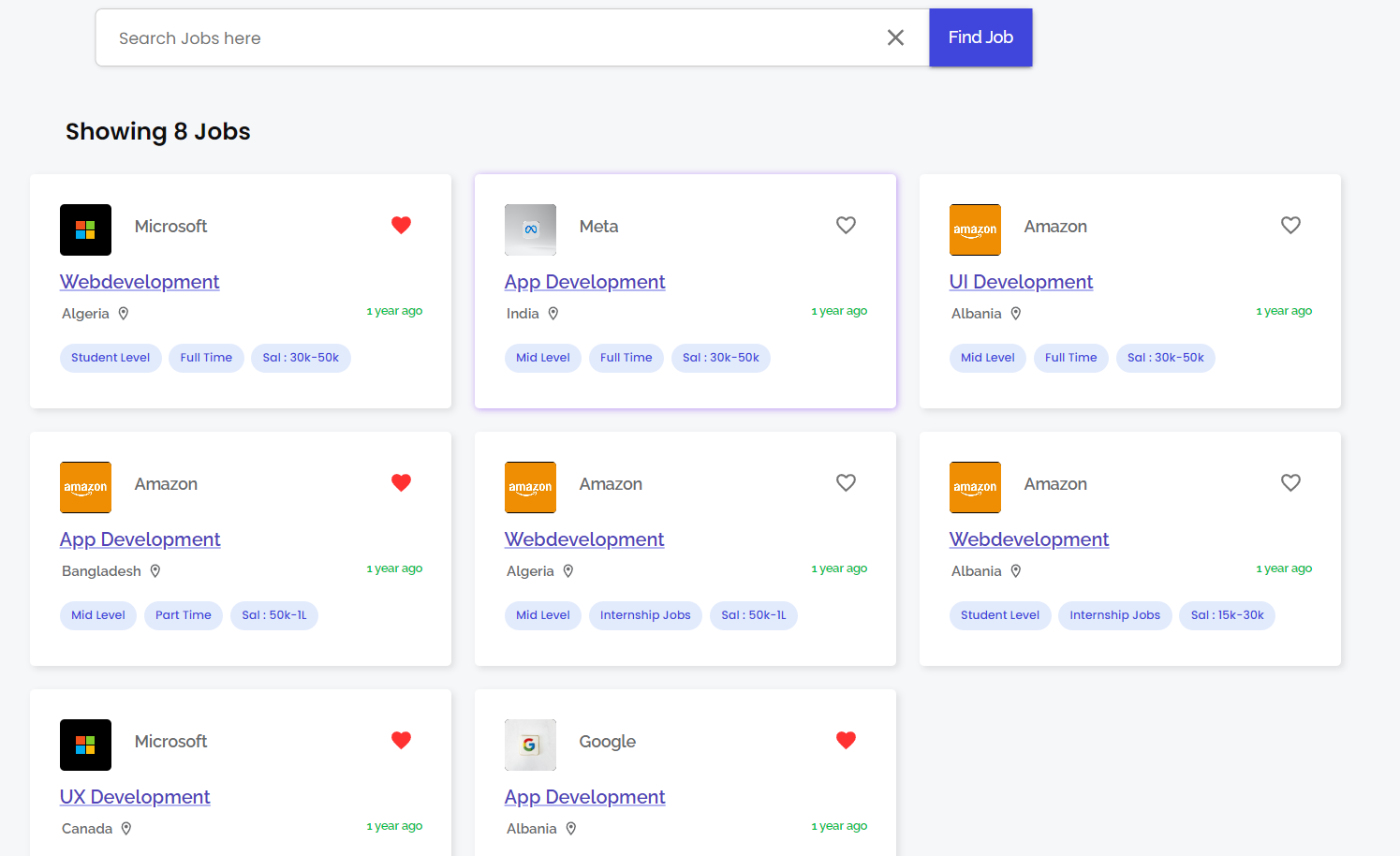Click Amazon logo on Albania Webdevelopment card
This screenshot has width=1400, height=856.
click(x=975, y=487)
